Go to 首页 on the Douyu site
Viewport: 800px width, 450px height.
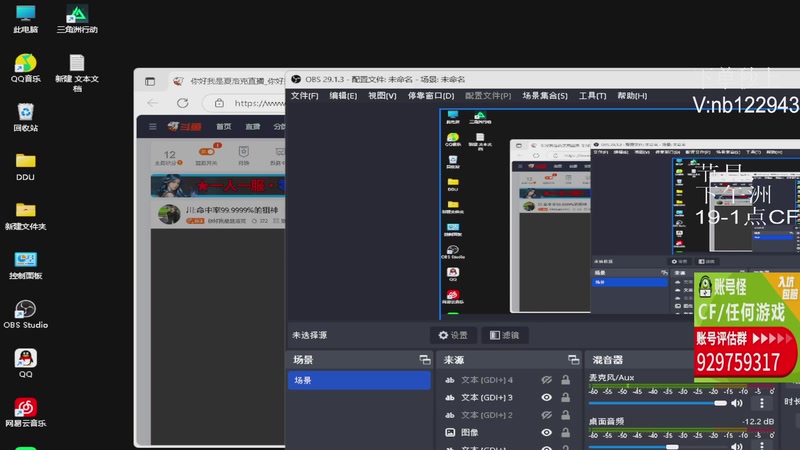click(x=223, y=127)
